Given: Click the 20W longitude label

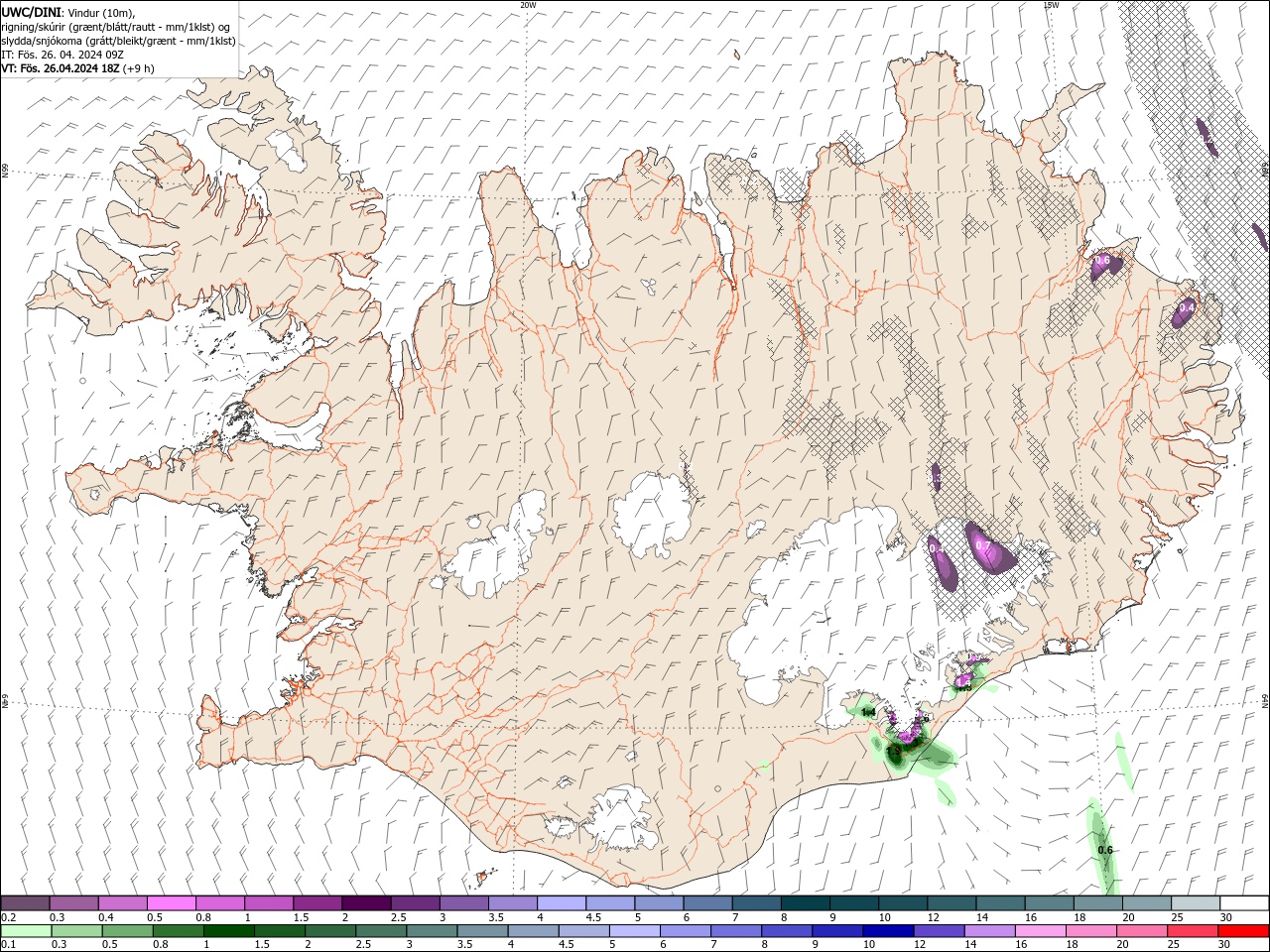Looking at the screenshot, I should [528, 5].
